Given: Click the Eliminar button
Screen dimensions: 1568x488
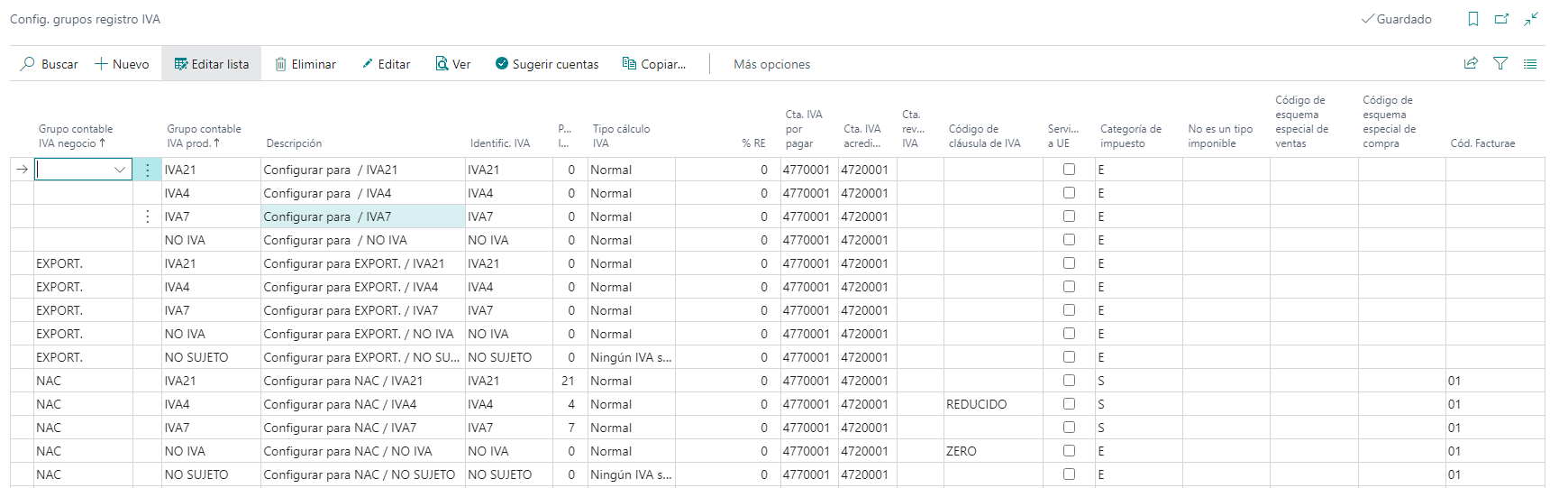Looking at the screenshot, I should coord(305,64).
